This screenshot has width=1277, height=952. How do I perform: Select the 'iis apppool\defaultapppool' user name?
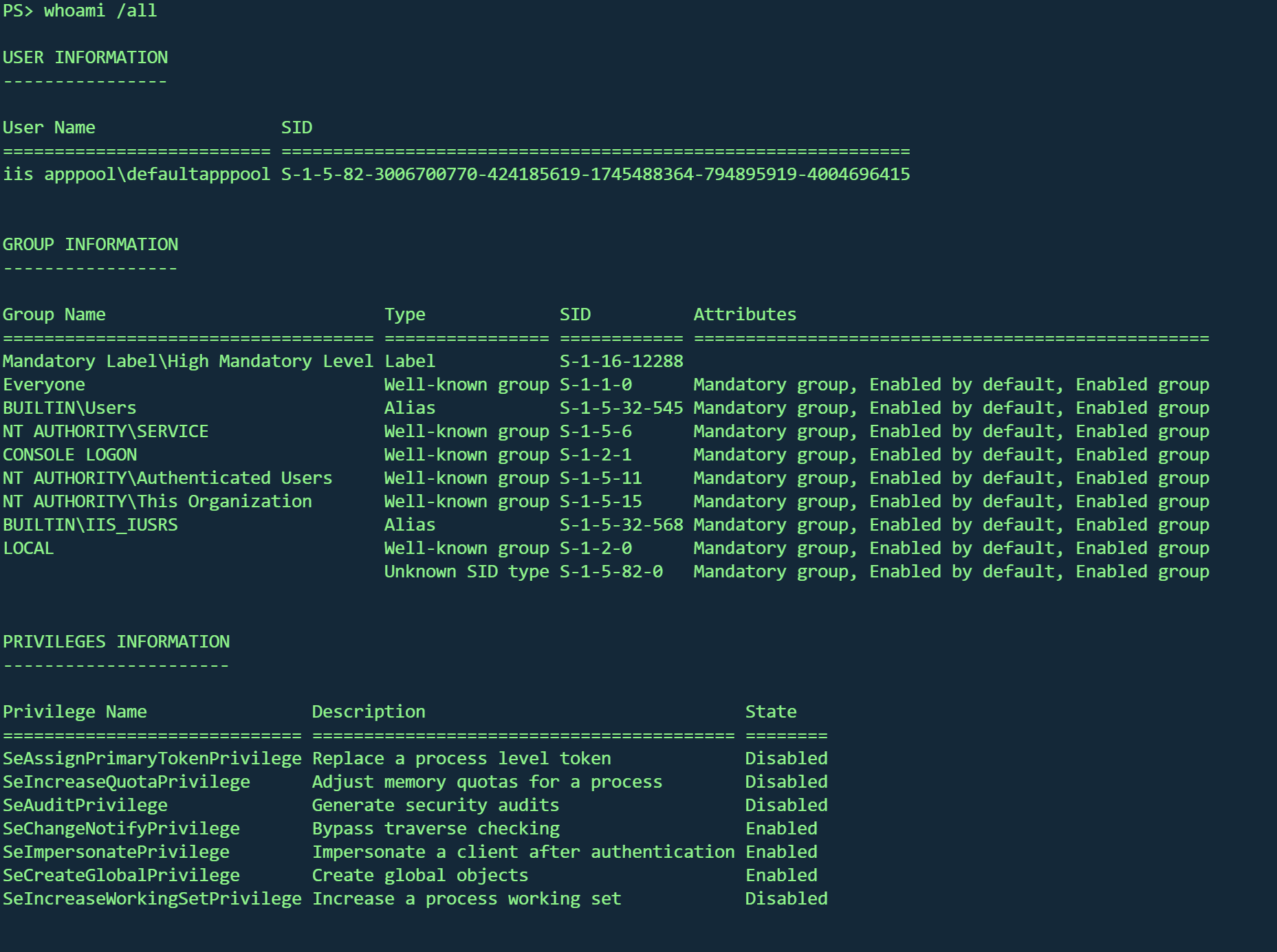[x=136, y=175]
